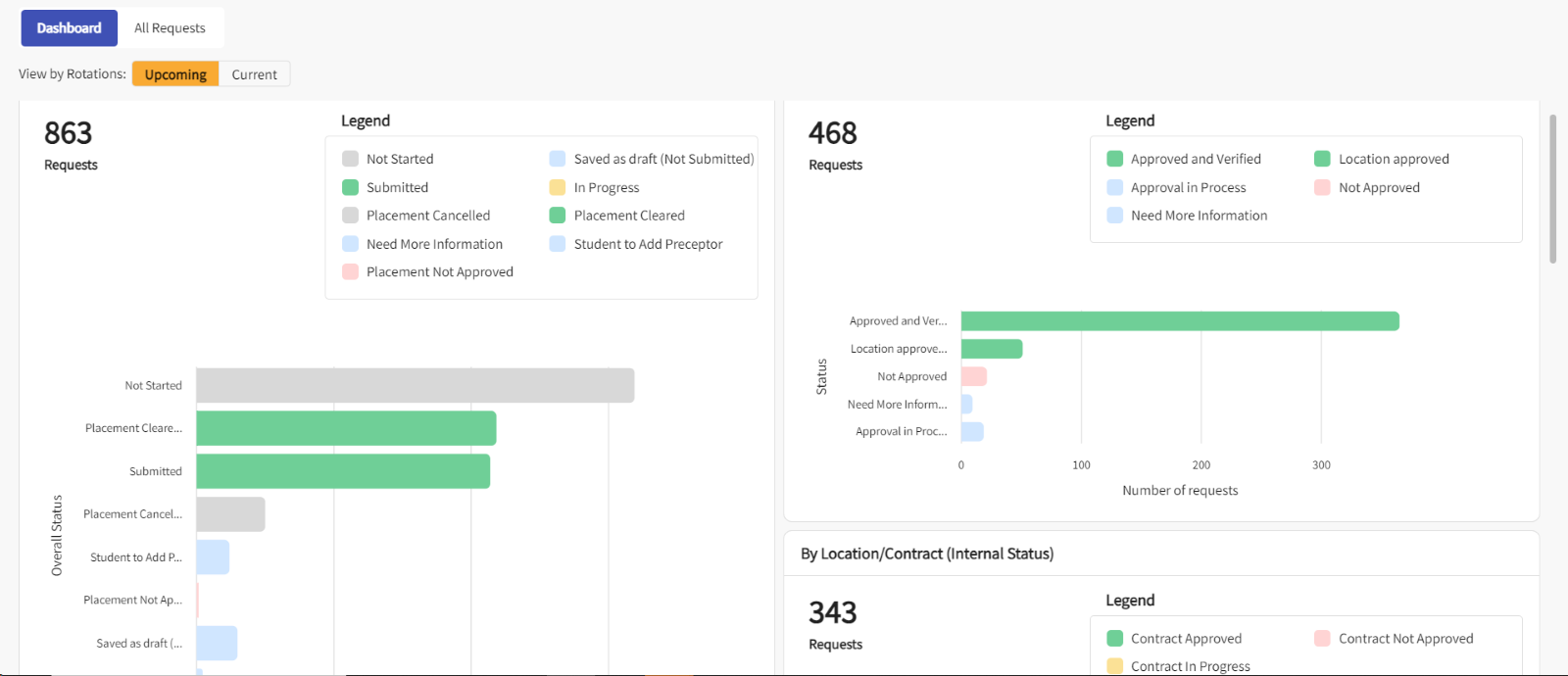The height and width of the screenshot is (676, 1568).
Task: Switch rotation view to Current
Action: click(x=254, y=74)
